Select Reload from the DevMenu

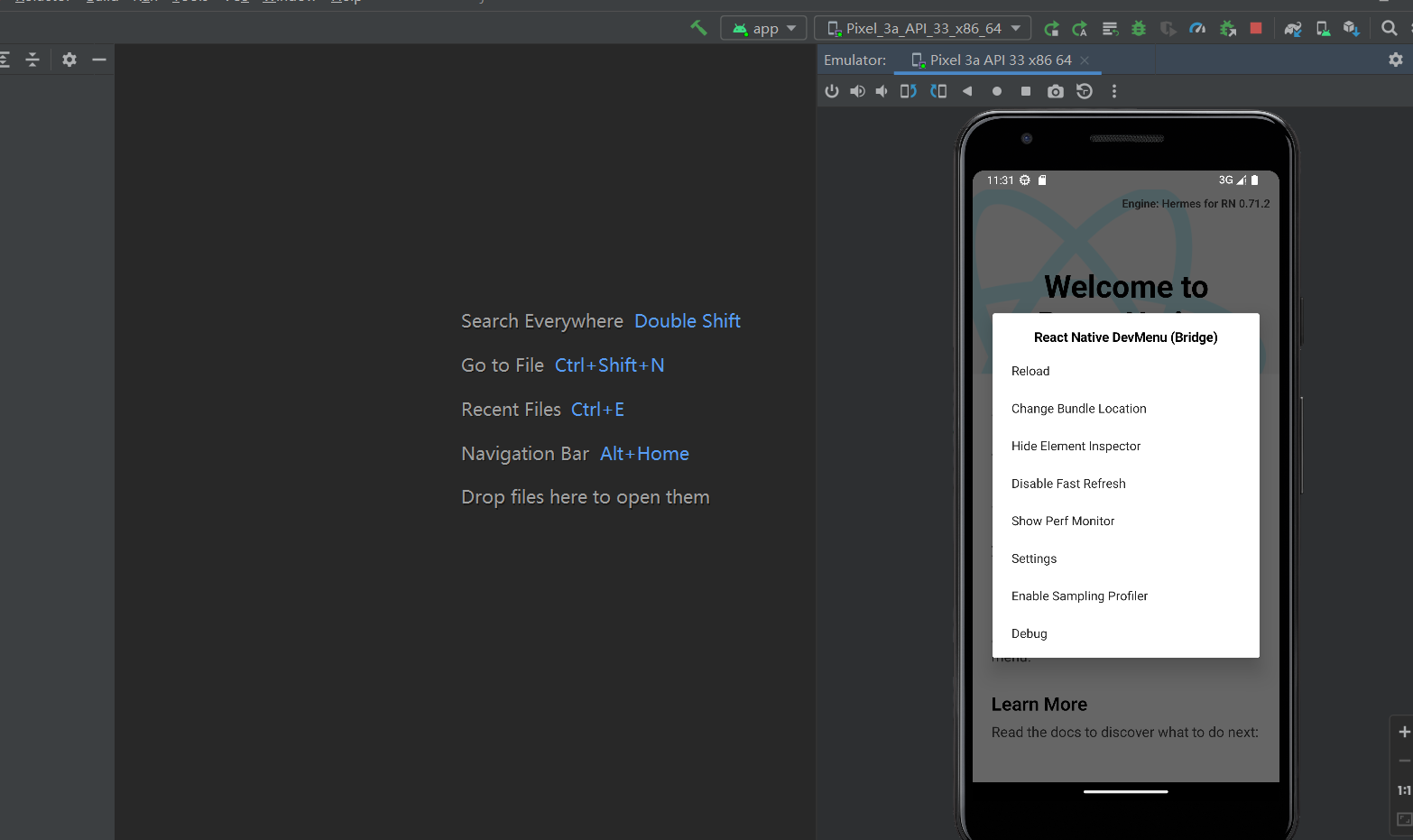click(x=1030, y=371)
